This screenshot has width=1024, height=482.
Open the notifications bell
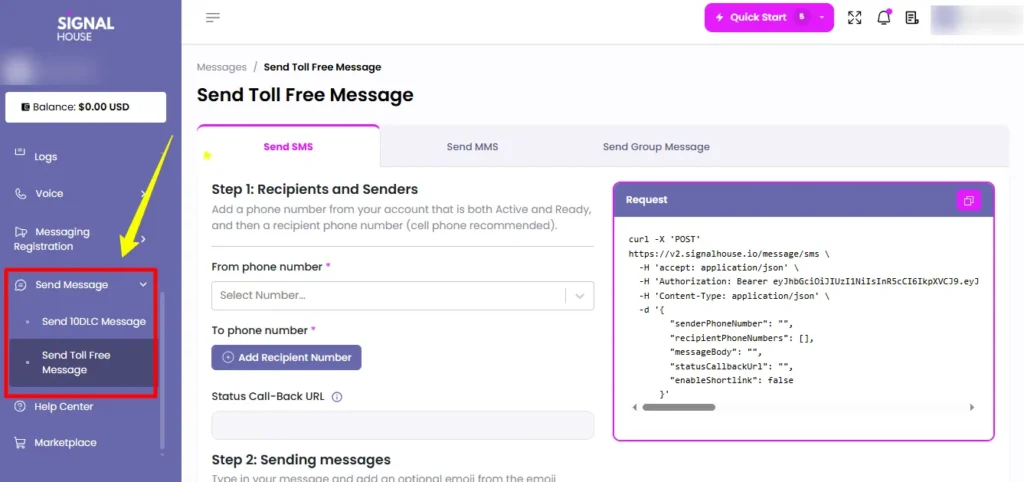(x=884, y=18)
